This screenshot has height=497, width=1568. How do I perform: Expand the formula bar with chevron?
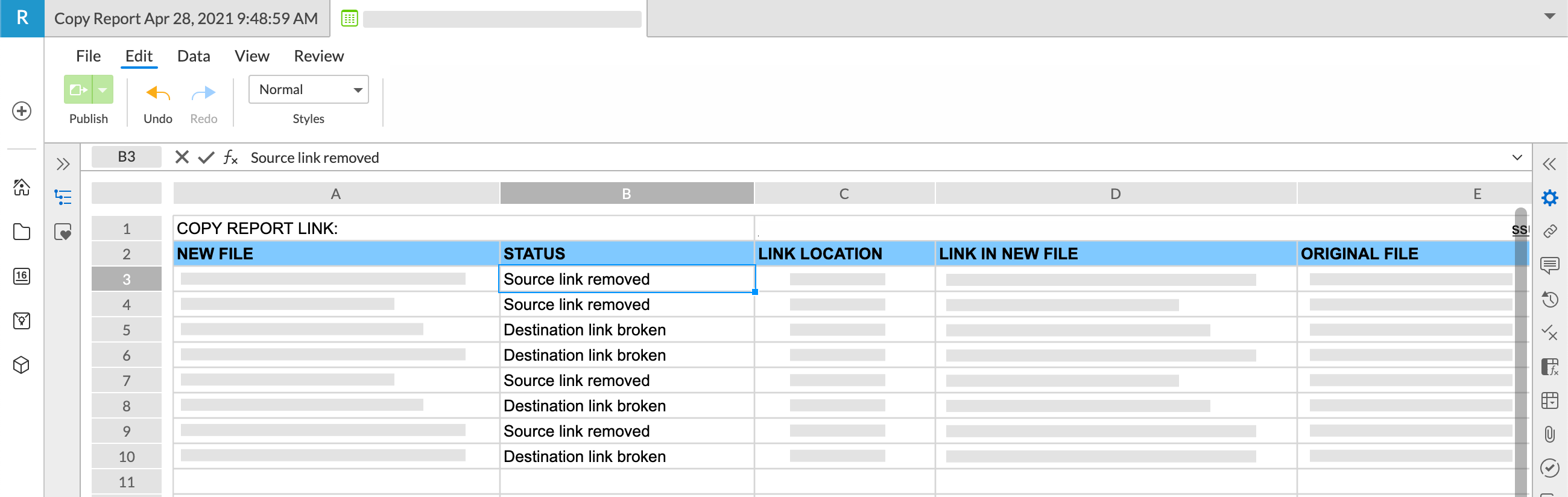pyautogui.click(x=1517, y=157)
